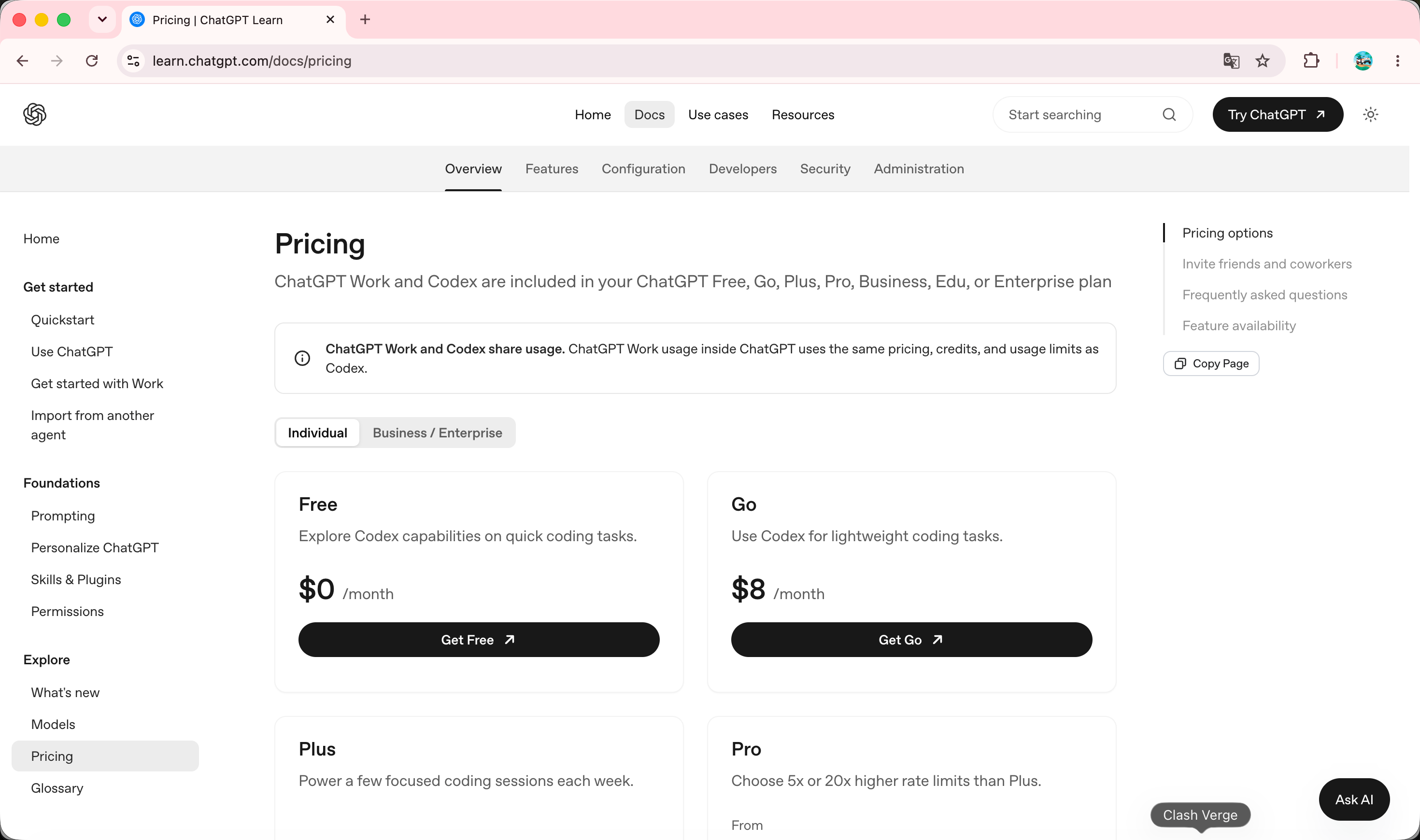Click the Explore sidebar heading
The image size is (1420, 840).
(x=46, y=660)
